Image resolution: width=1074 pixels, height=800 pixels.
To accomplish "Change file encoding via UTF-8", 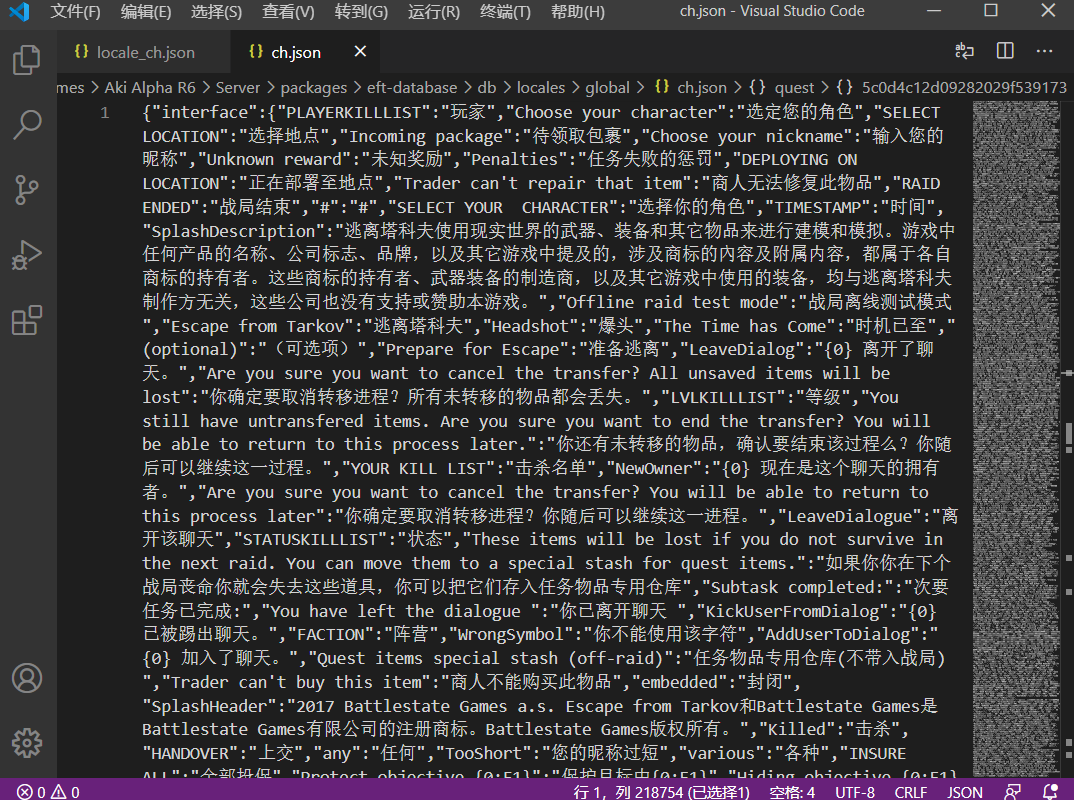I will coord(855,792).
